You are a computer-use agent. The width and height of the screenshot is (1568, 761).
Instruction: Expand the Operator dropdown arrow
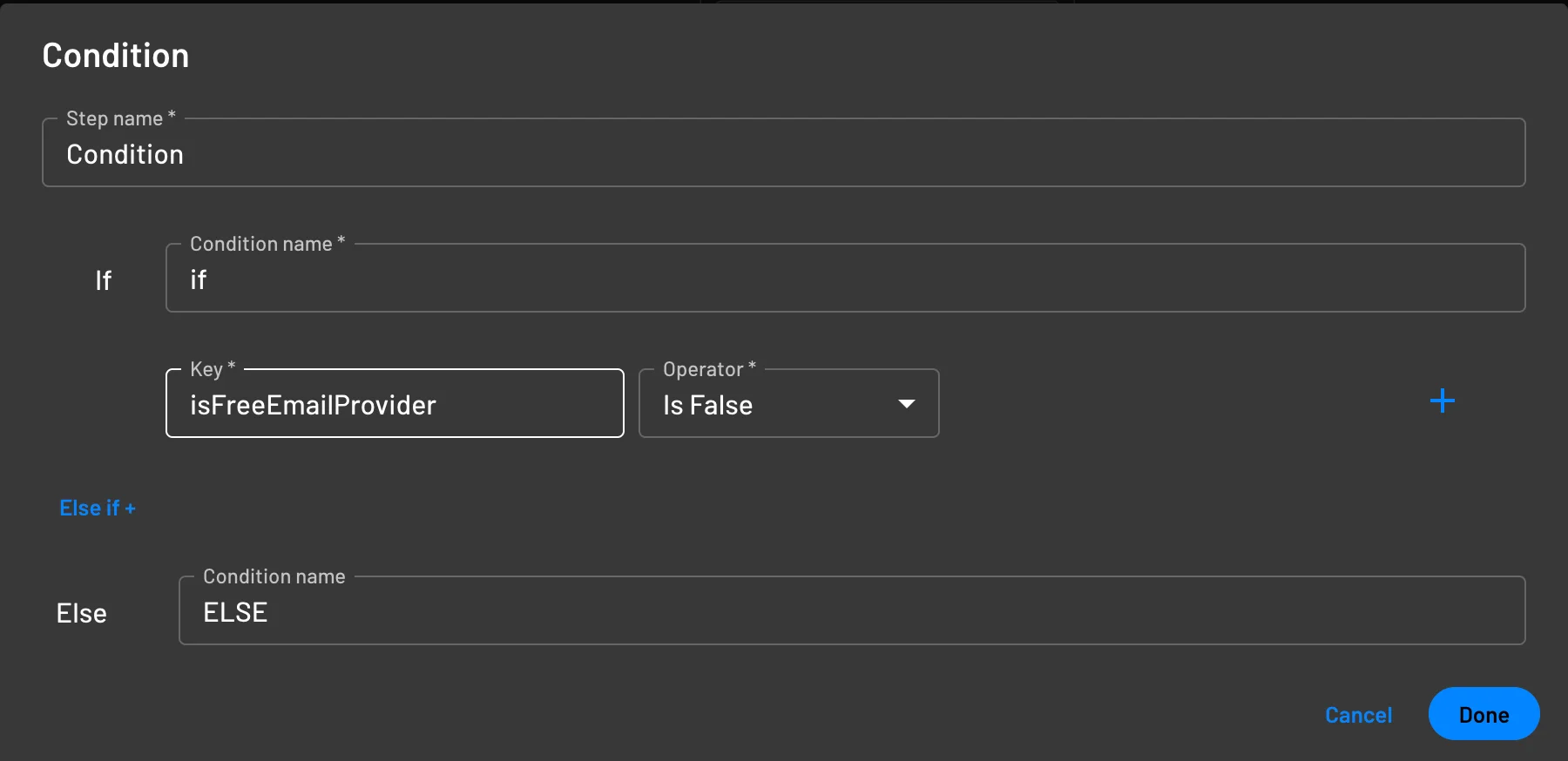coord(906,404)
